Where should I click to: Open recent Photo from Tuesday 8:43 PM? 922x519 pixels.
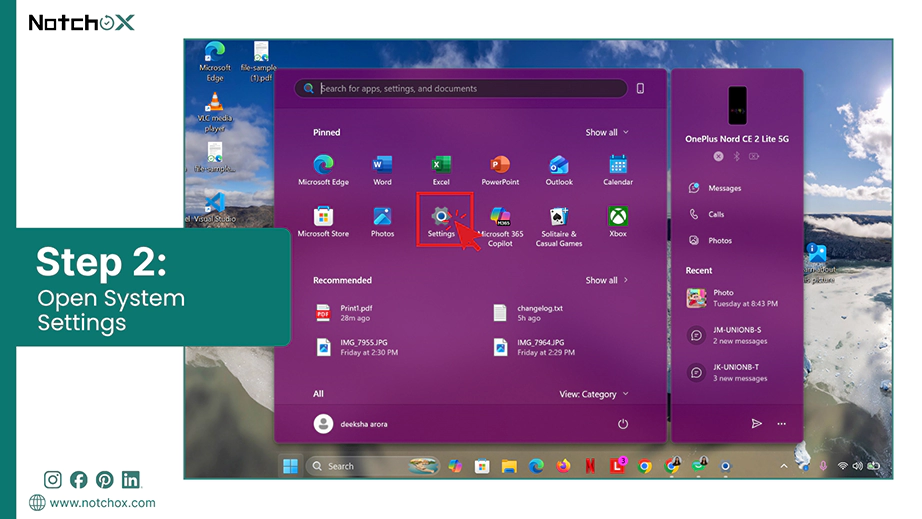coord(733,298)
